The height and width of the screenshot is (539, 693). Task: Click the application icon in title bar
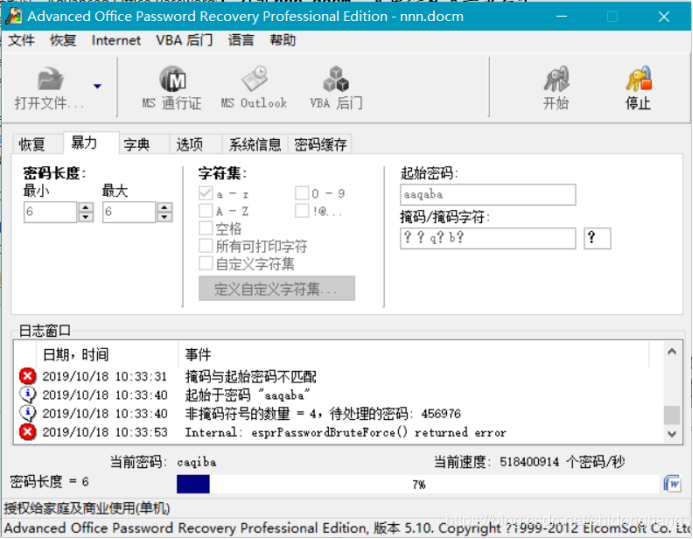[x=14, y=16]
